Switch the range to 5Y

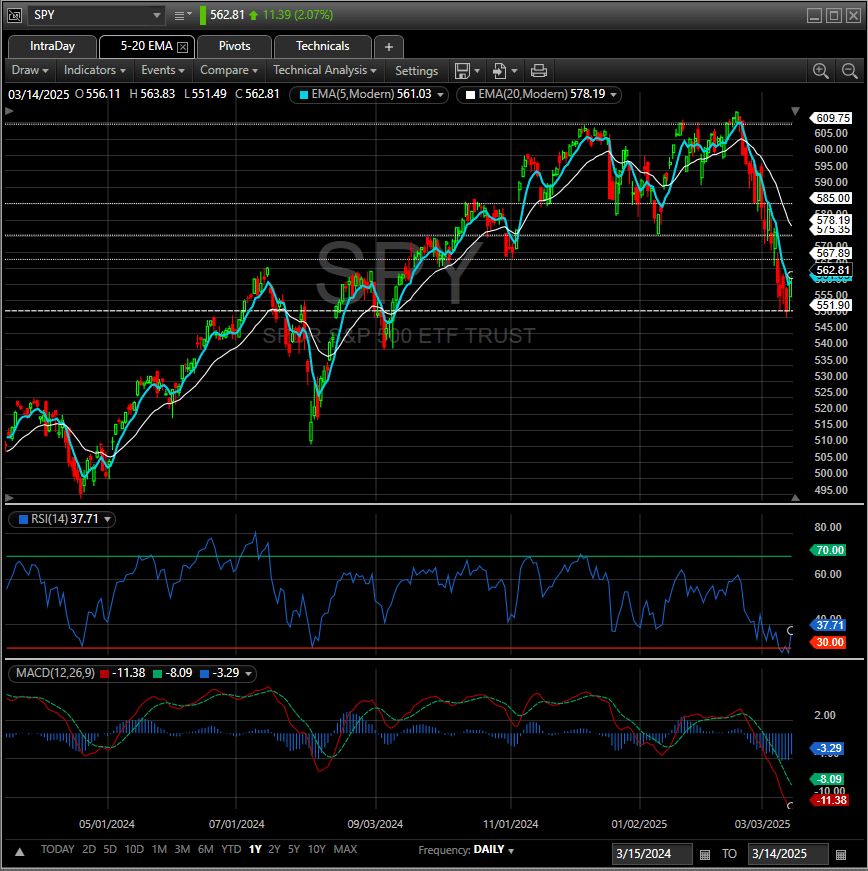point(293,849)
